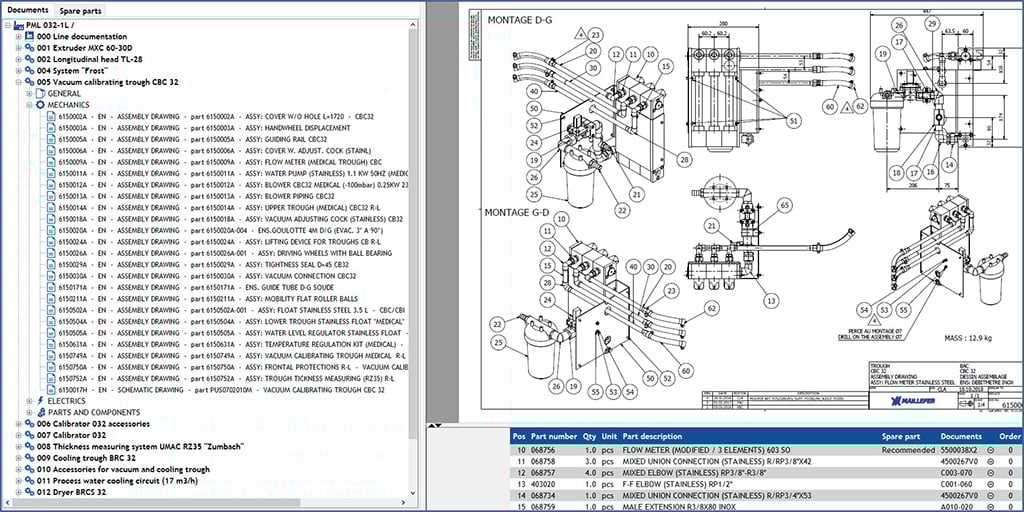Expand 004 System "Frost" node
1024x512 pixels.
pyautogui.click(x=19, y=71)
